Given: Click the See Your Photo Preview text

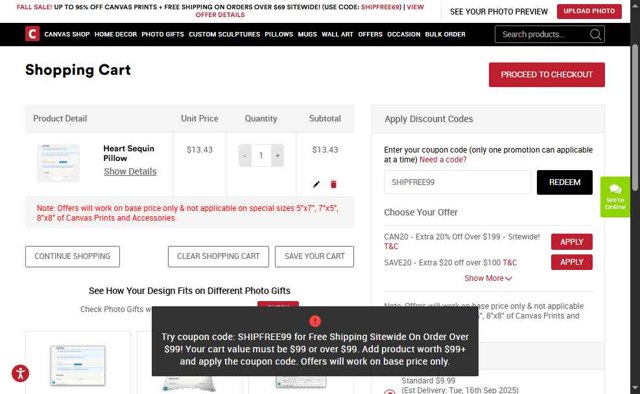Looking at the screenshot, I should tap(499, 12).
